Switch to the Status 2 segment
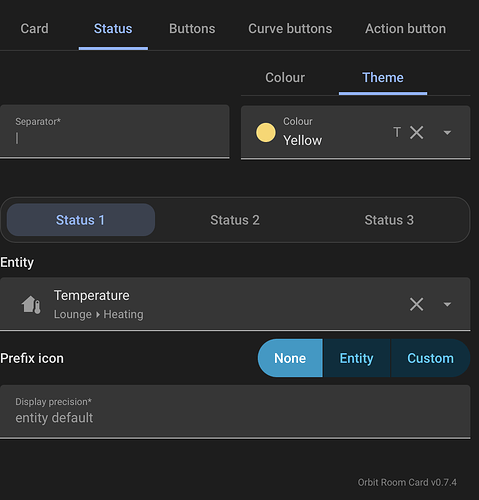Image resolution: width=479 pixels, height=500 pixels. (235, 220)
